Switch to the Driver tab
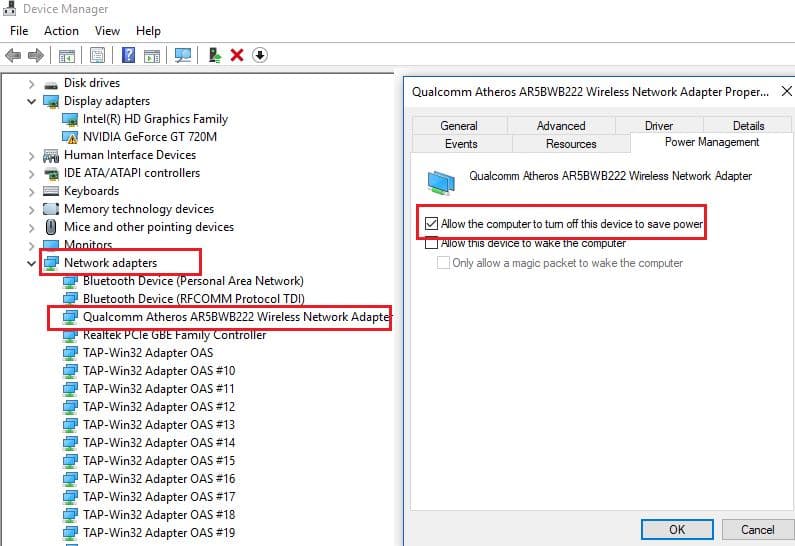The width and height of the screenshot is (795, 546). 659,125
